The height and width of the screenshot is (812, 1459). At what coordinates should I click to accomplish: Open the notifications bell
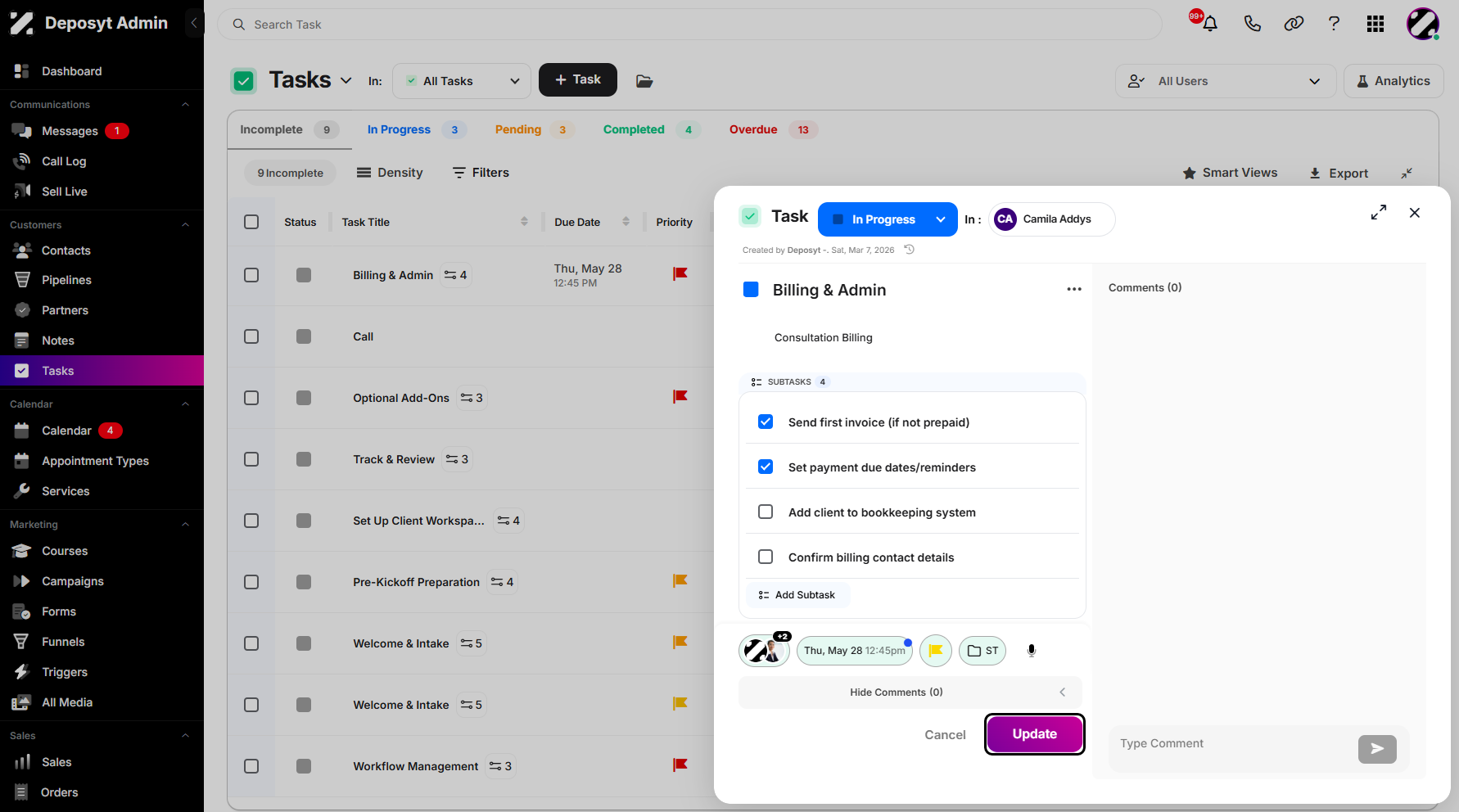click(1209, 24)
